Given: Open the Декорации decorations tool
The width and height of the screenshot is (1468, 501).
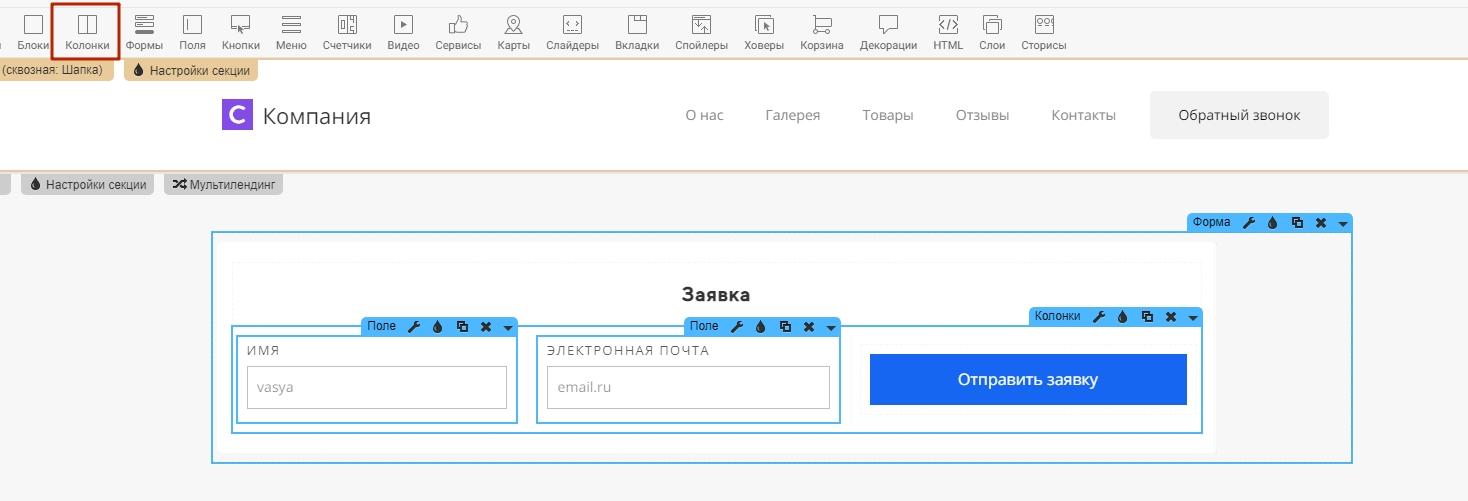Looking at the screenshot, I should pyautogui.click(x=888, y=32).
